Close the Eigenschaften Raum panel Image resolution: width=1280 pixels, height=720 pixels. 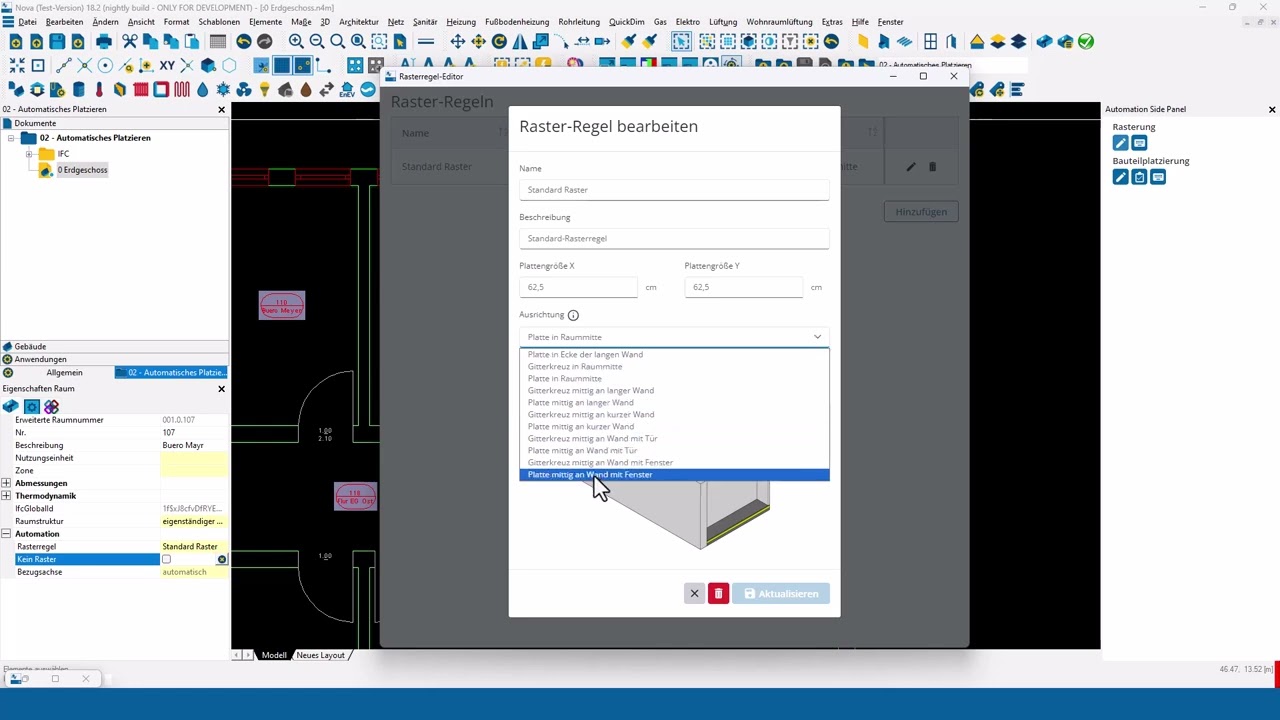pyautogui.click(x=221, y=389)
